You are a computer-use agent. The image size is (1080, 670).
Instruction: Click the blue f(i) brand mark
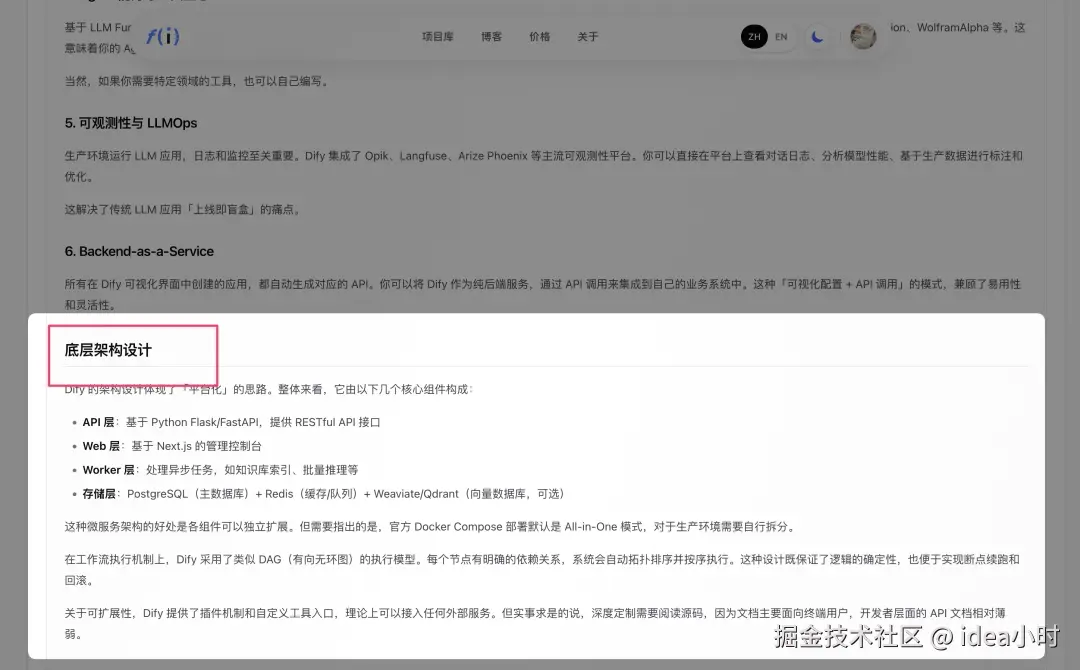(x=163, y=36)
